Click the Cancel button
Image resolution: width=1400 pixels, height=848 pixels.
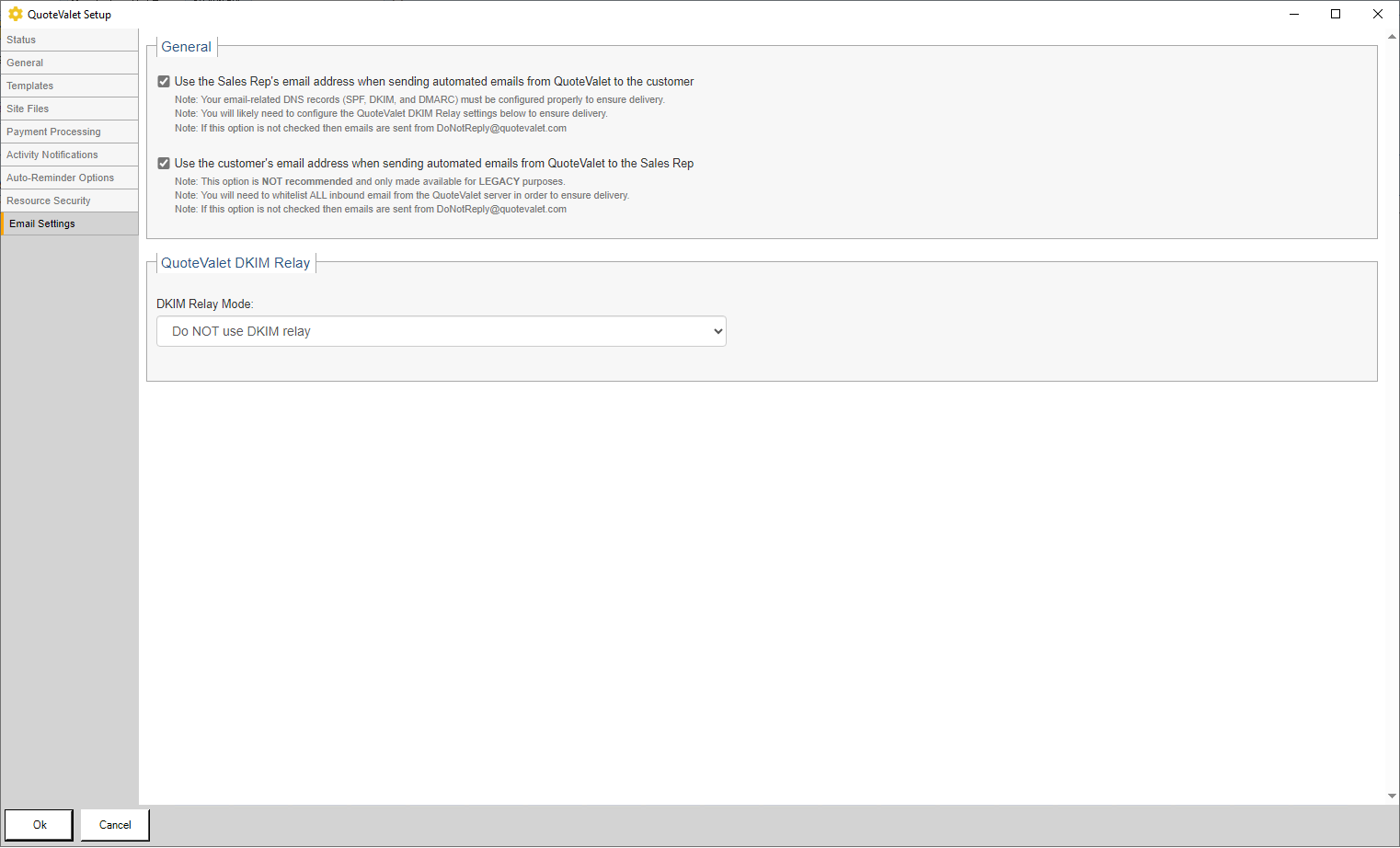click(x=115, y=825)
